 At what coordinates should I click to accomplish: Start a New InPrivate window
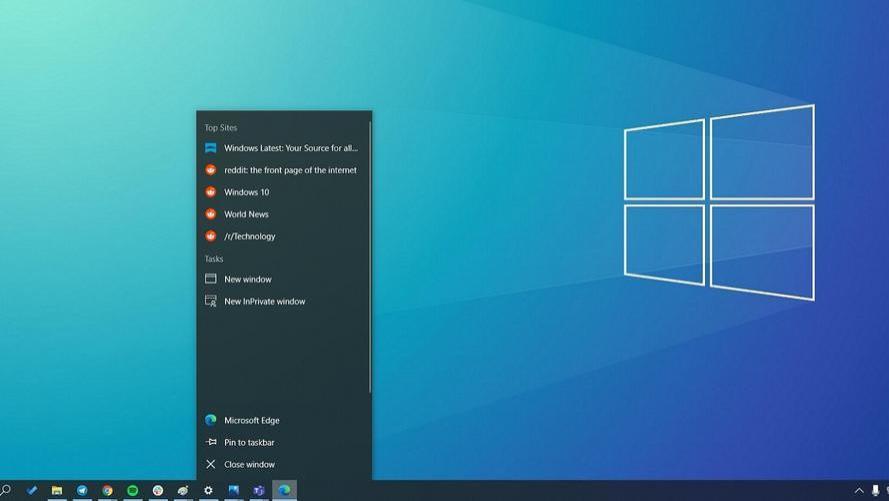click(x=283, y=301)
